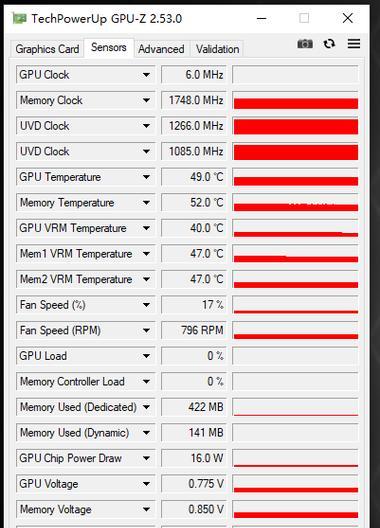Image resolution: width=380 pixels, height=528 pixels.
Task: Select the Validation tab
Action: [217, 49]
